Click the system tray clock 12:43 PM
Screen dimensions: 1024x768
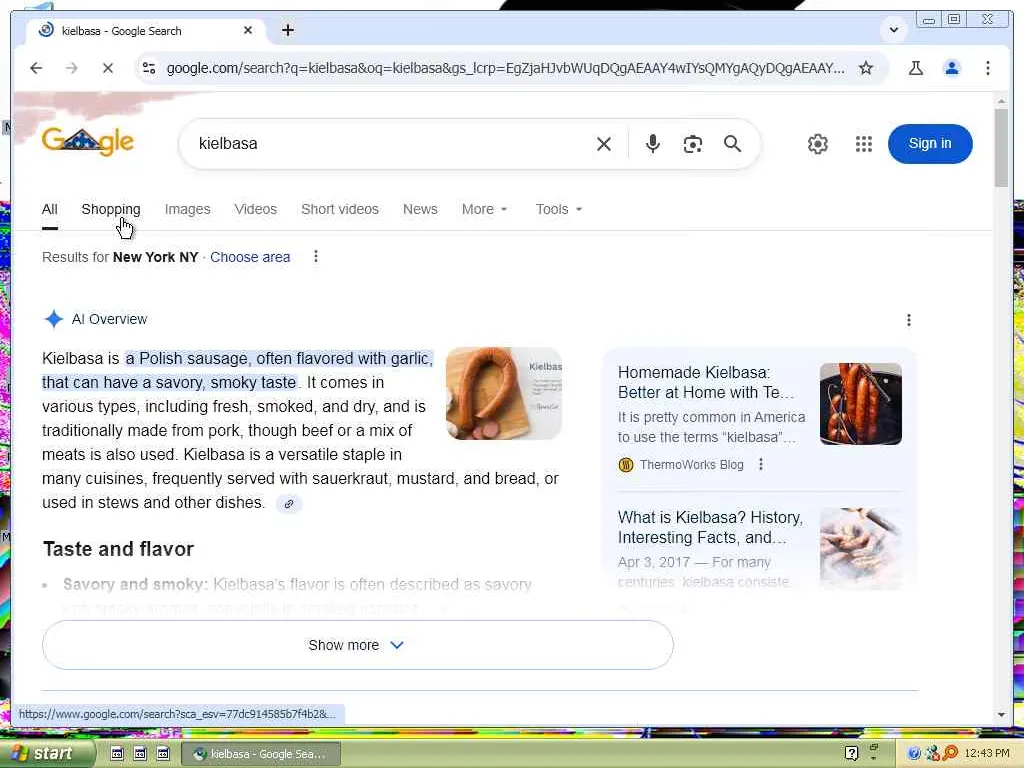(x=986, y=754)
